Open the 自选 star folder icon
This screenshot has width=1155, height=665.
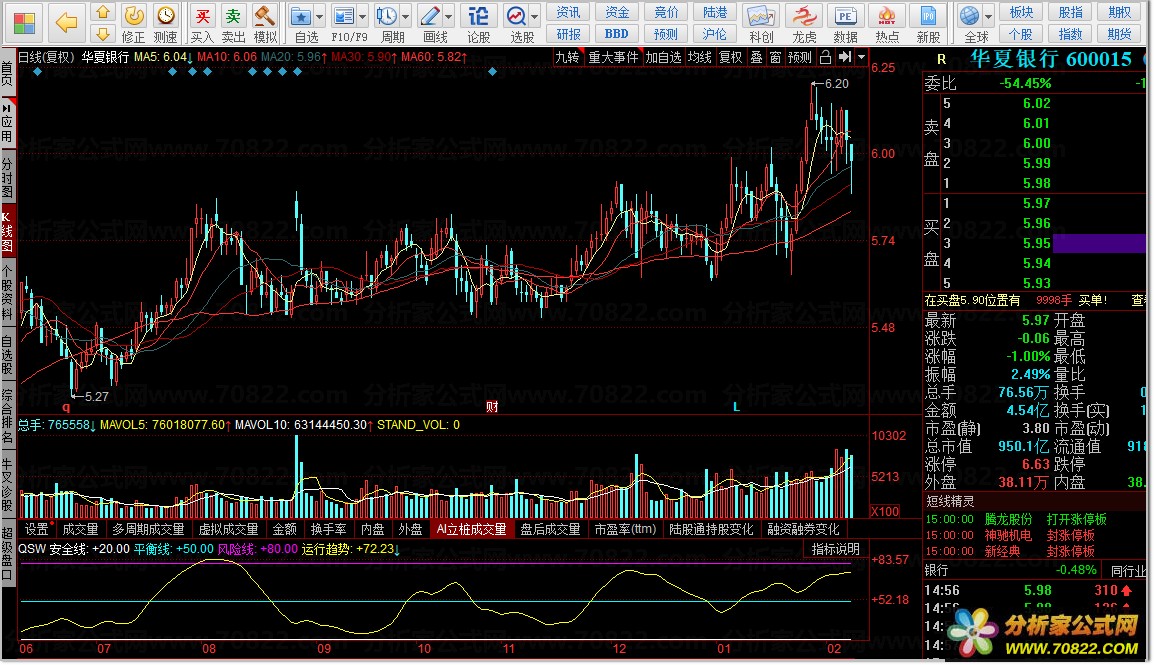click(301, 15)
